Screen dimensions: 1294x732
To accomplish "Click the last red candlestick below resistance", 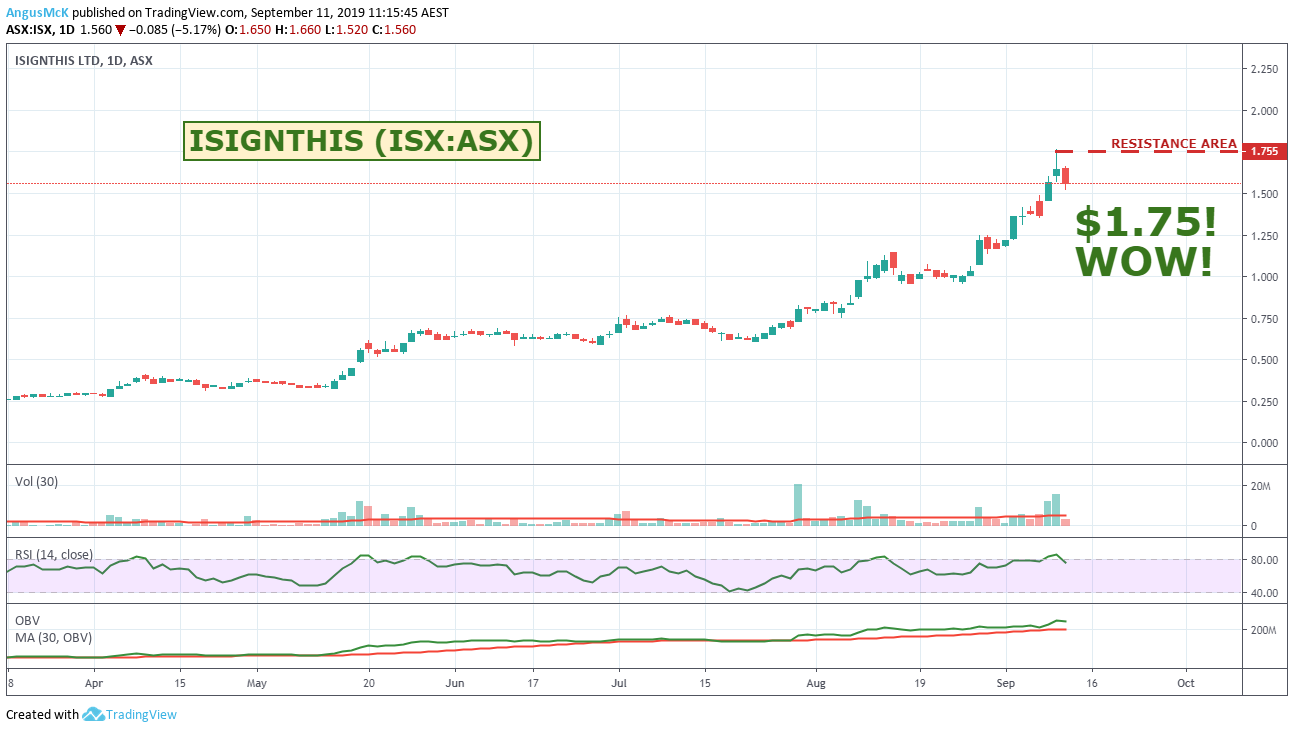I will (1066, 177).
